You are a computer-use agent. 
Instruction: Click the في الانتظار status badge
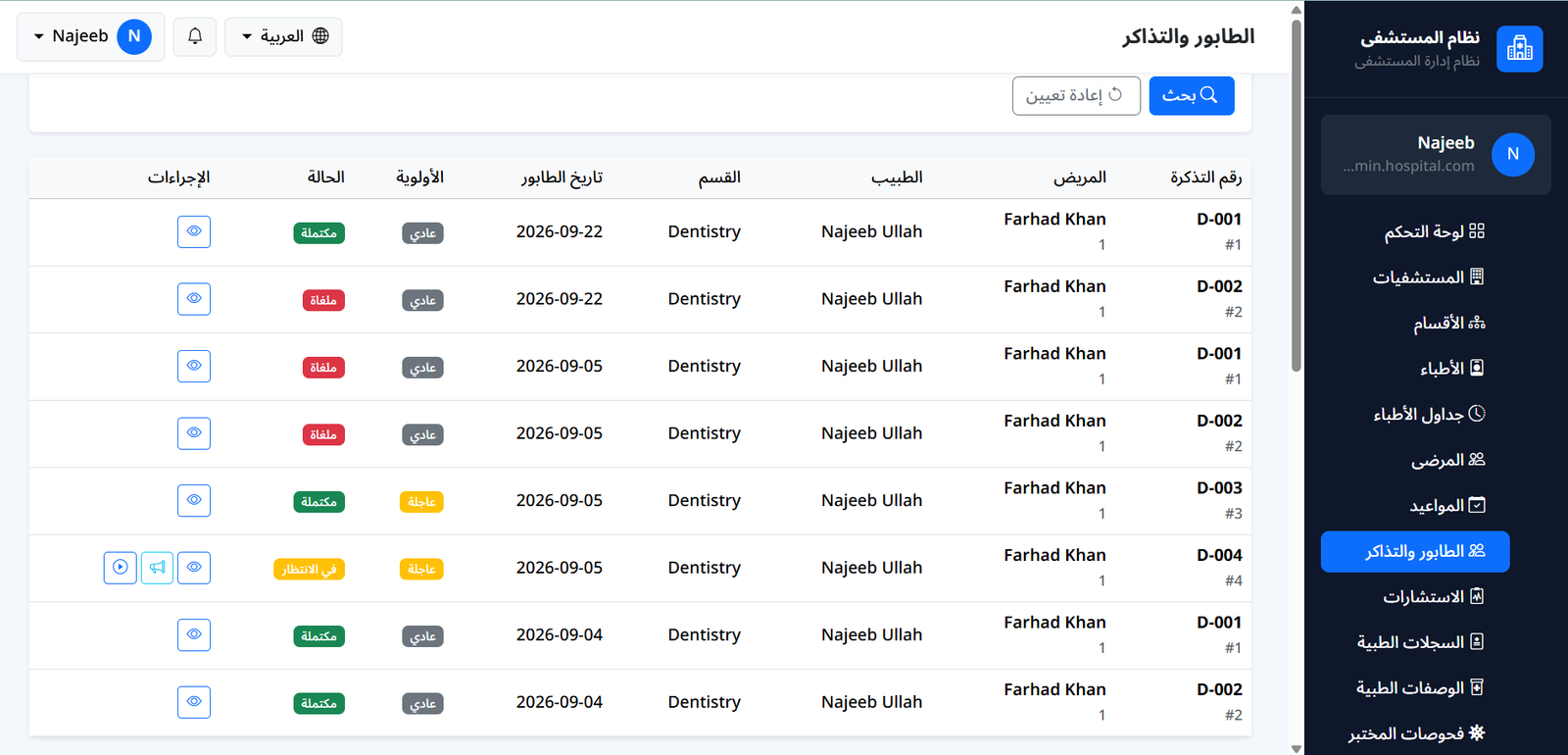[310, 569]
